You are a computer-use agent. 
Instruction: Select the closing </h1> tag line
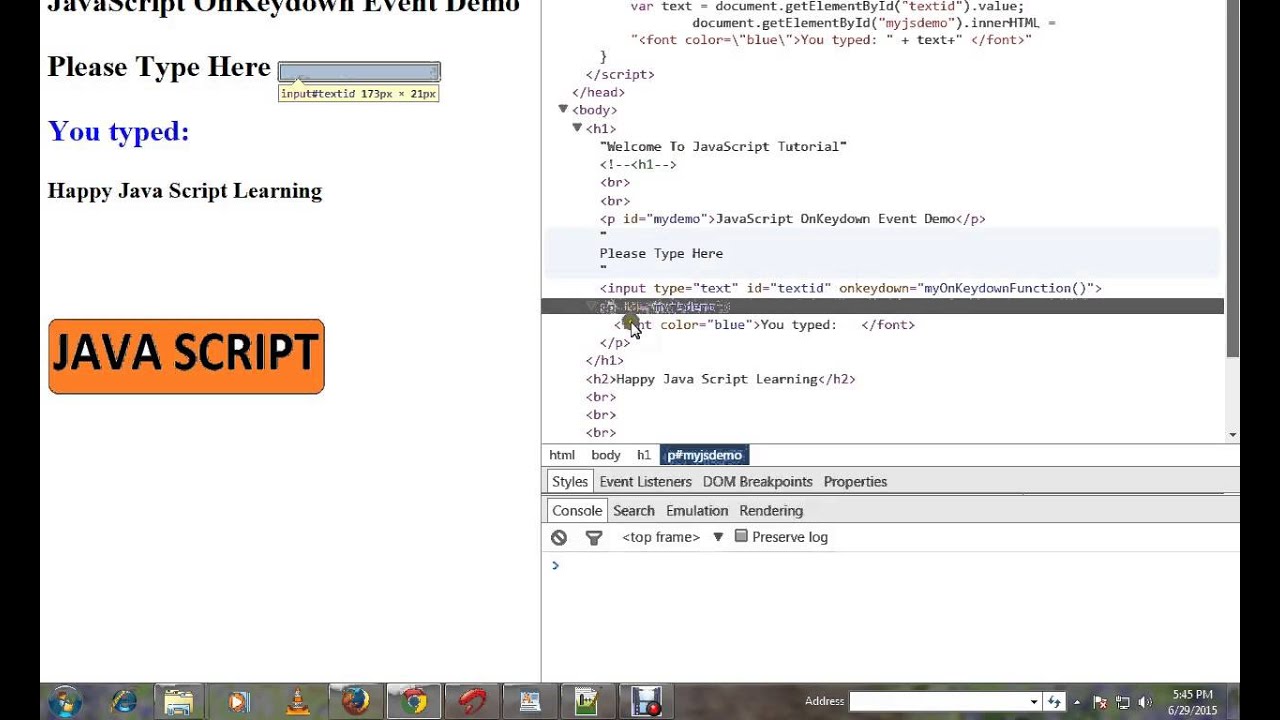(604, 361)
